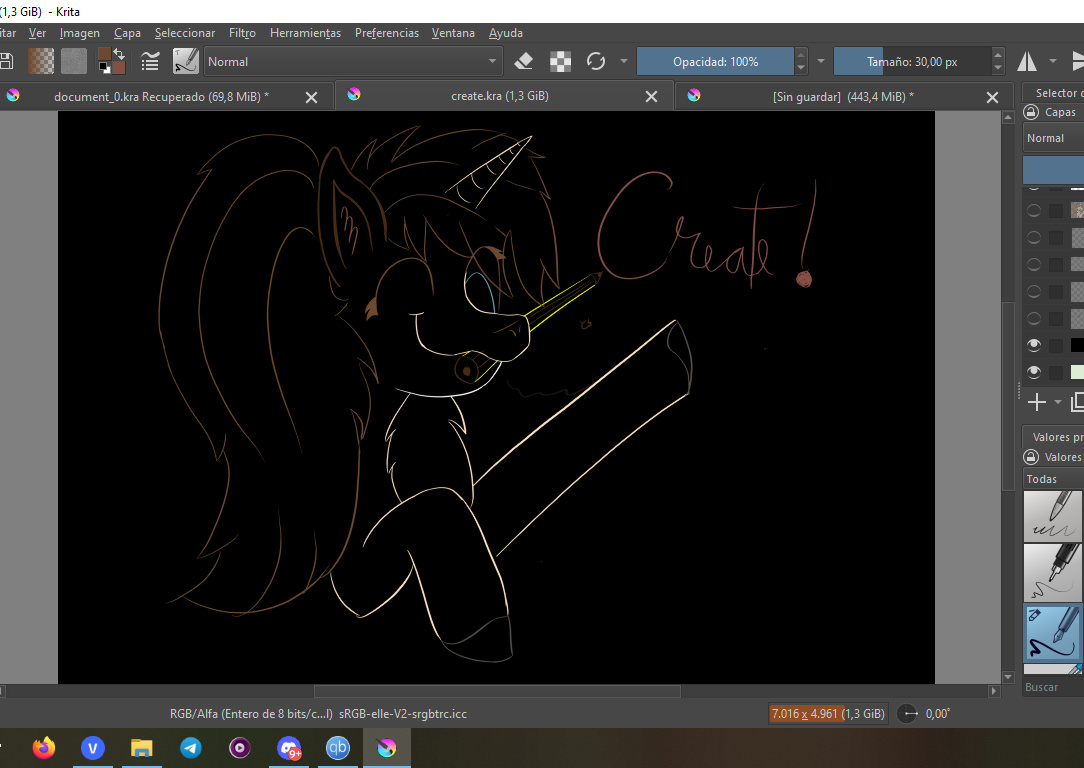This screenshot has height=768, width=1084.
Task: Click Krita icon on document_0.kra tab
Action: click(x=13, y=95)
